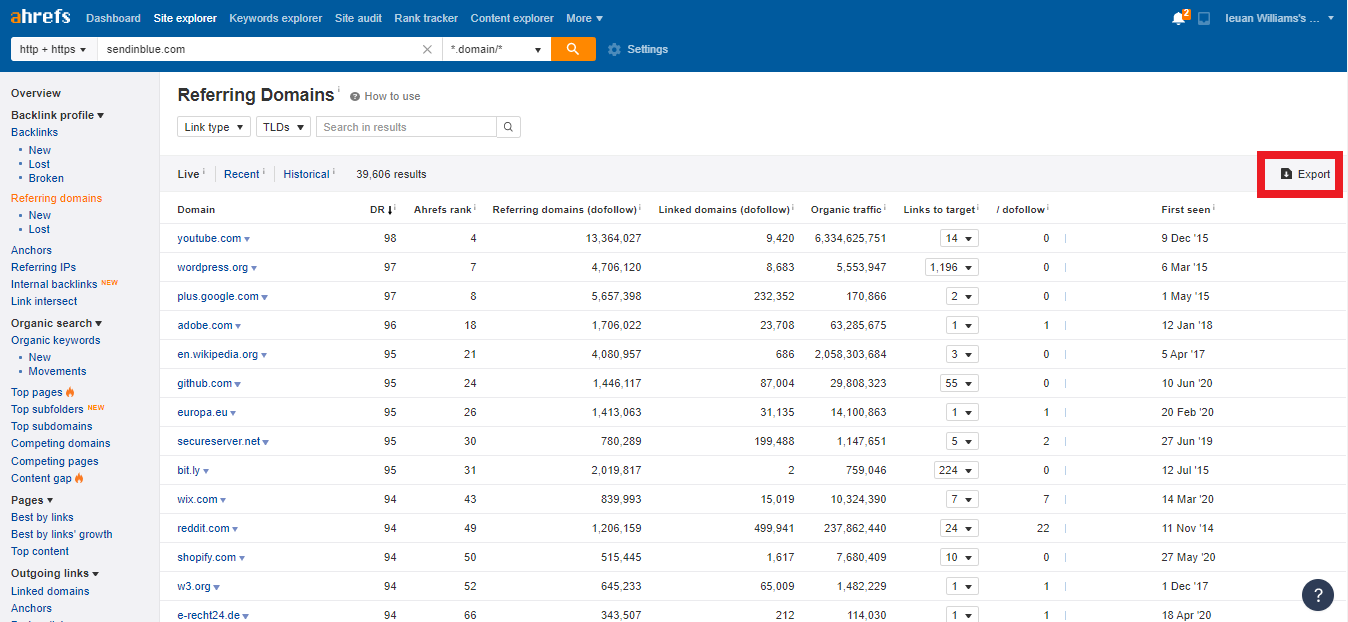Open Link intersect
Screen dimensions: 1348x622
click(44, 301)
